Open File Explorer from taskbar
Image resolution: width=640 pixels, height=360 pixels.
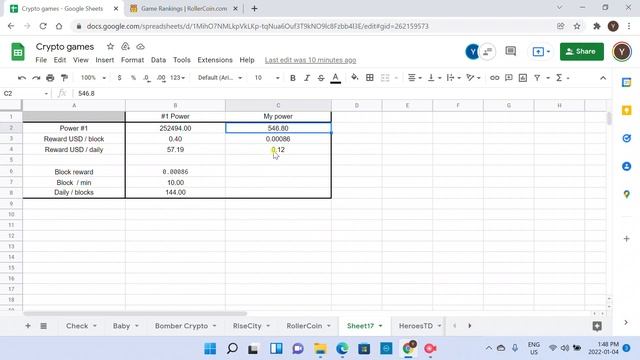tap(320, 349)
